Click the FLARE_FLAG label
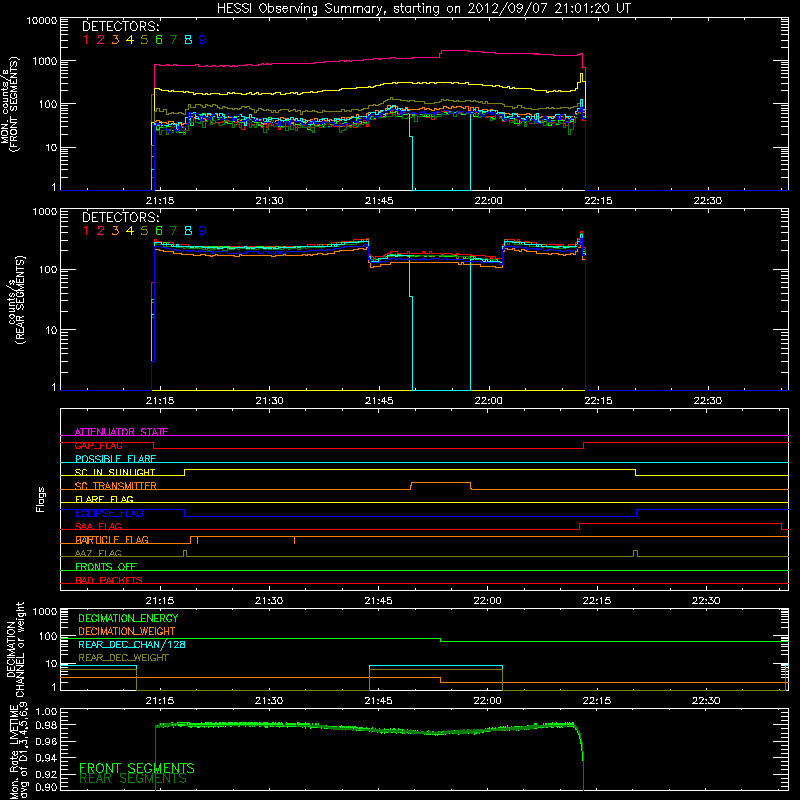Image resolution: width=800 pixels, height=800 pixels. coord(104,499)
